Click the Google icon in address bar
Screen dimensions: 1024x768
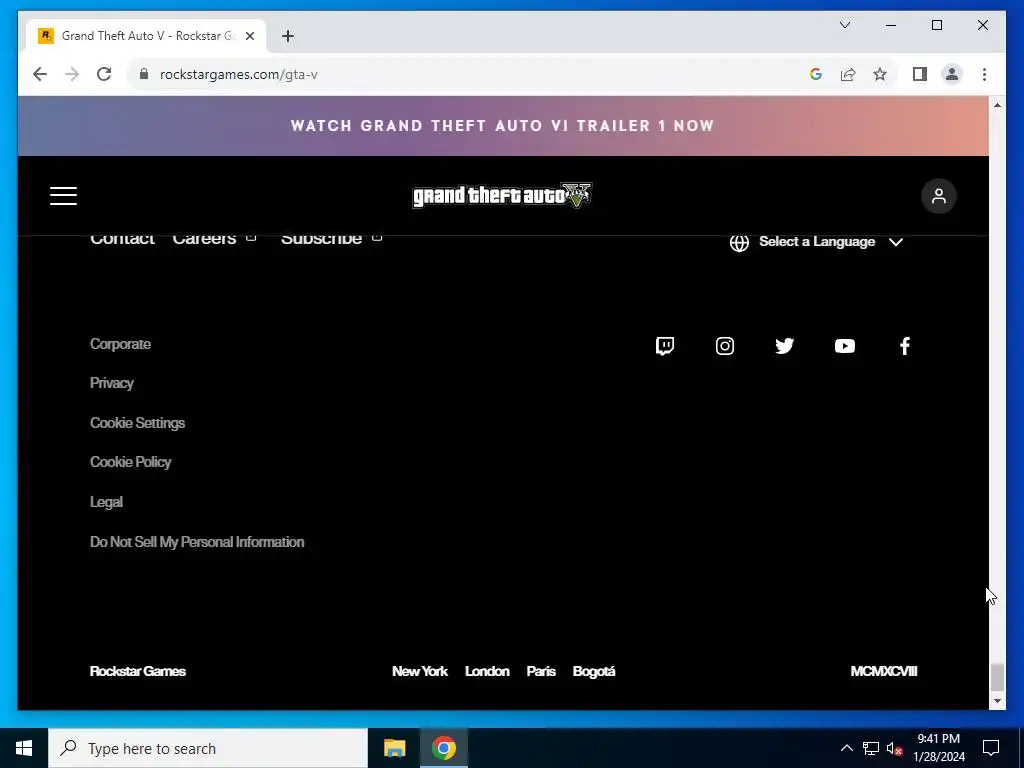pyautogui.click(x=816, y=74)
